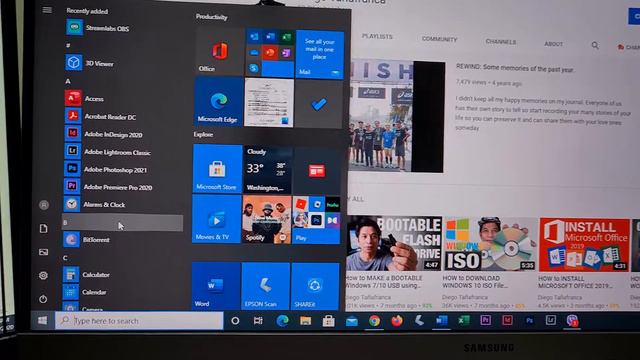The image size is (640, 360).
Task: Click the letter C section header
Action: tap(65, 258)
